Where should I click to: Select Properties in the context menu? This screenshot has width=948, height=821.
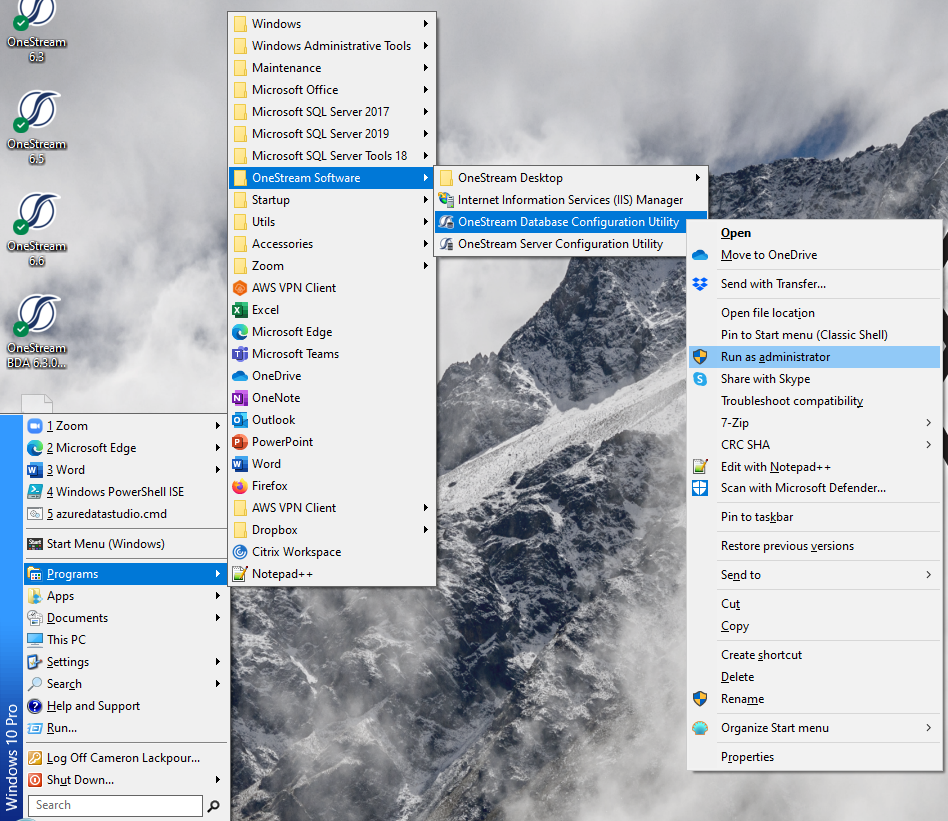coord(814,757)
